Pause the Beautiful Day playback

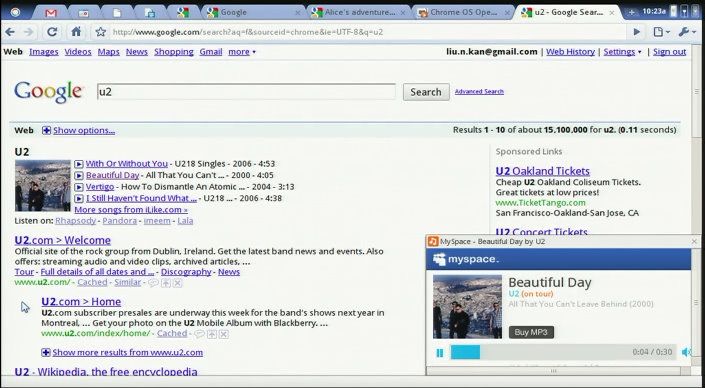tap(440, 353)
